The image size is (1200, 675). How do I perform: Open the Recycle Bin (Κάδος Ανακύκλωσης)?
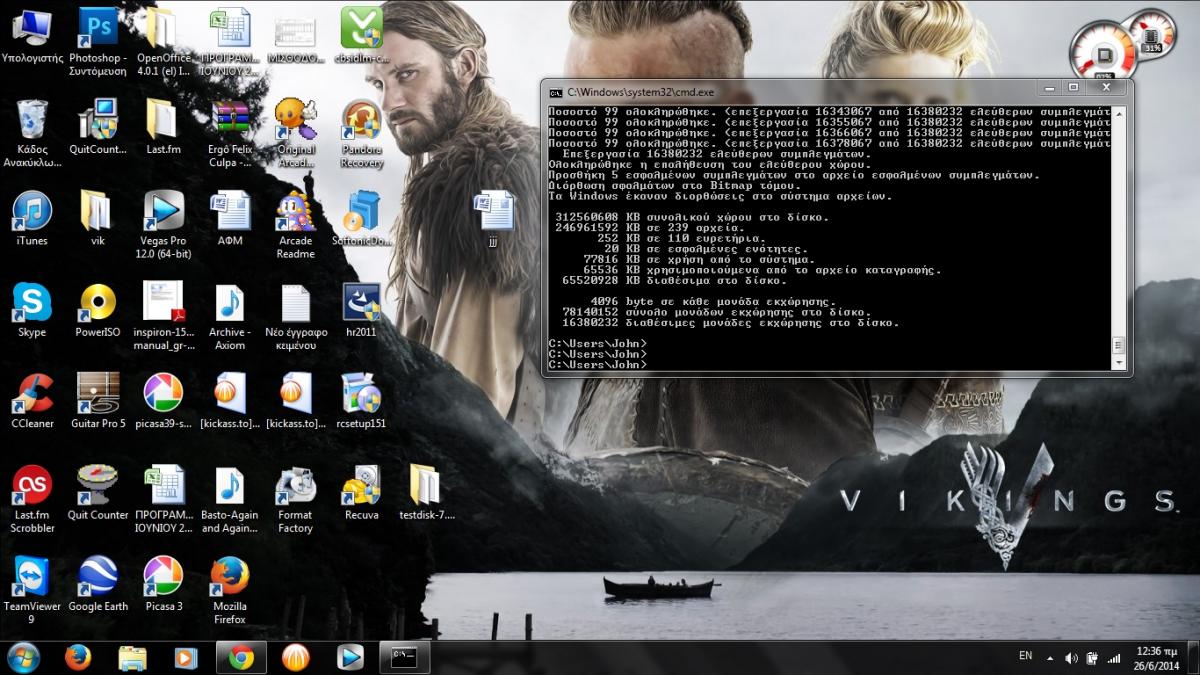[32, 120]
